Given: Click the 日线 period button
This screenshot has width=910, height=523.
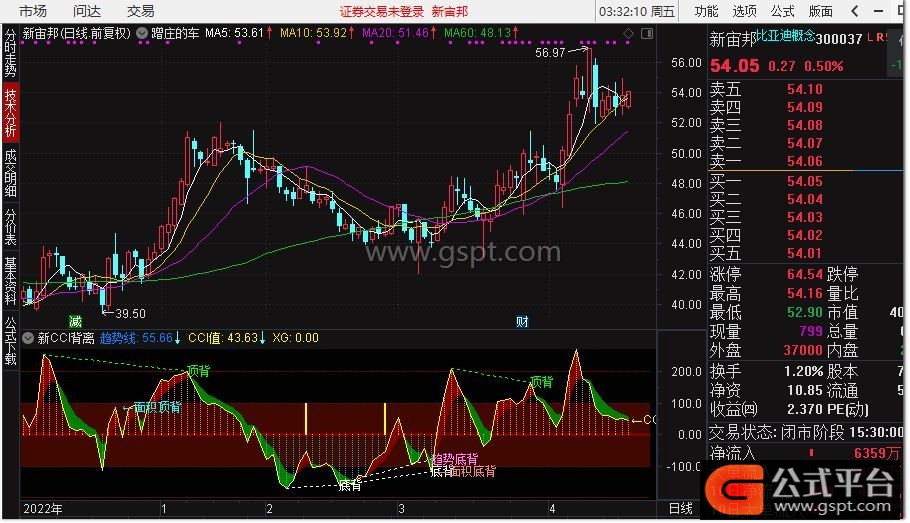Looking at the screenshot, I should click(x=681, y=508).
